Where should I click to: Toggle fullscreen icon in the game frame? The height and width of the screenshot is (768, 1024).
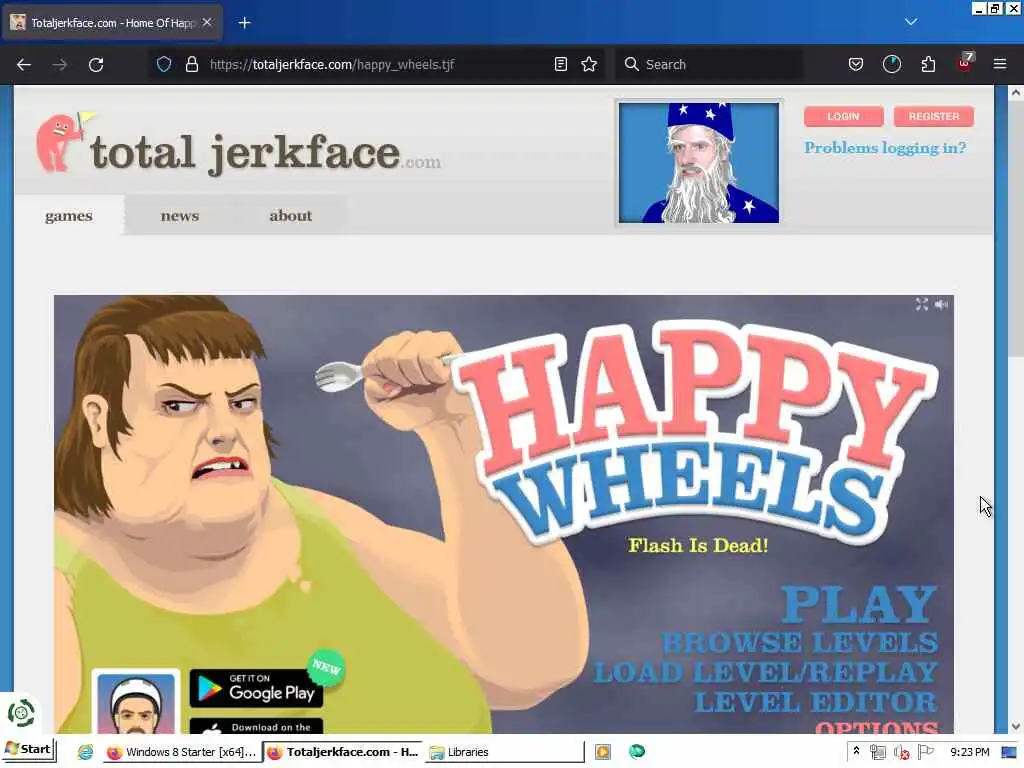point(921,304)
